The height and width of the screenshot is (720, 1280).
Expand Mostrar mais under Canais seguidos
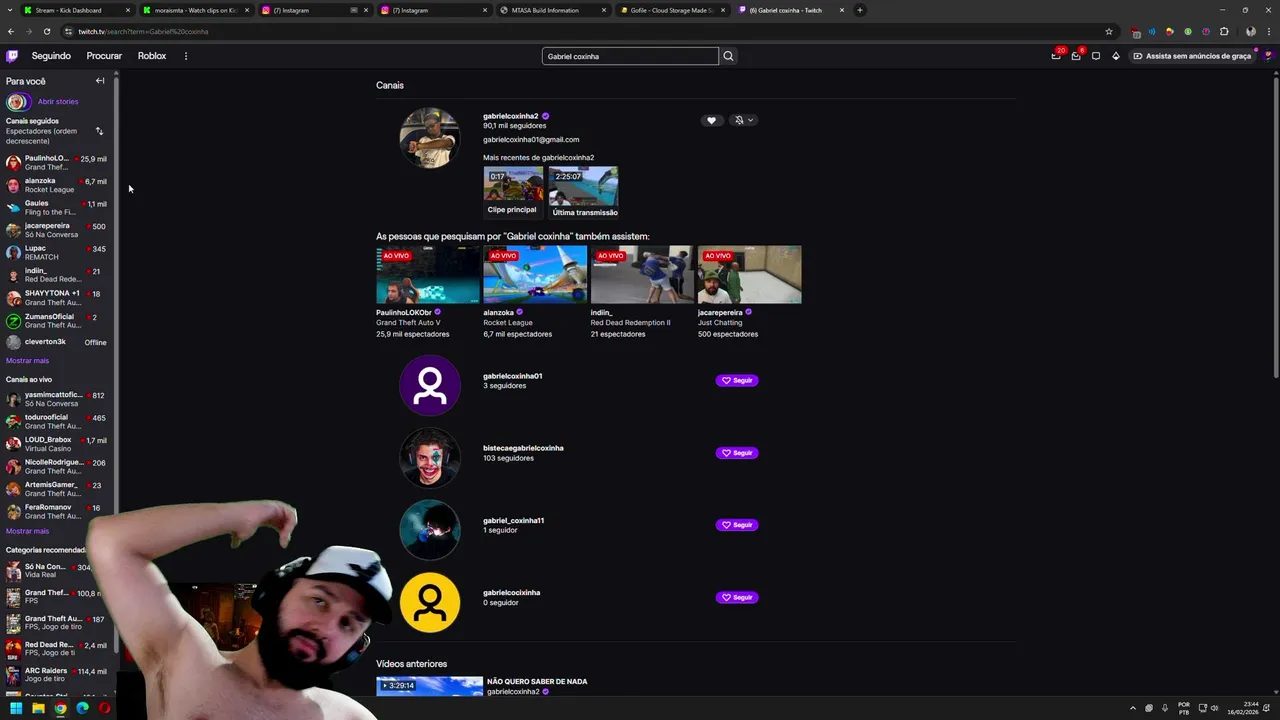point(27,360)
